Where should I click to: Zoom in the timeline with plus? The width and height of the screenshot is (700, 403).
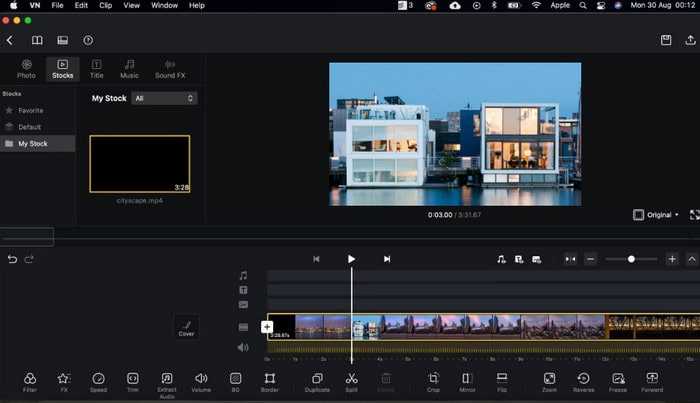tap(672, 259)
